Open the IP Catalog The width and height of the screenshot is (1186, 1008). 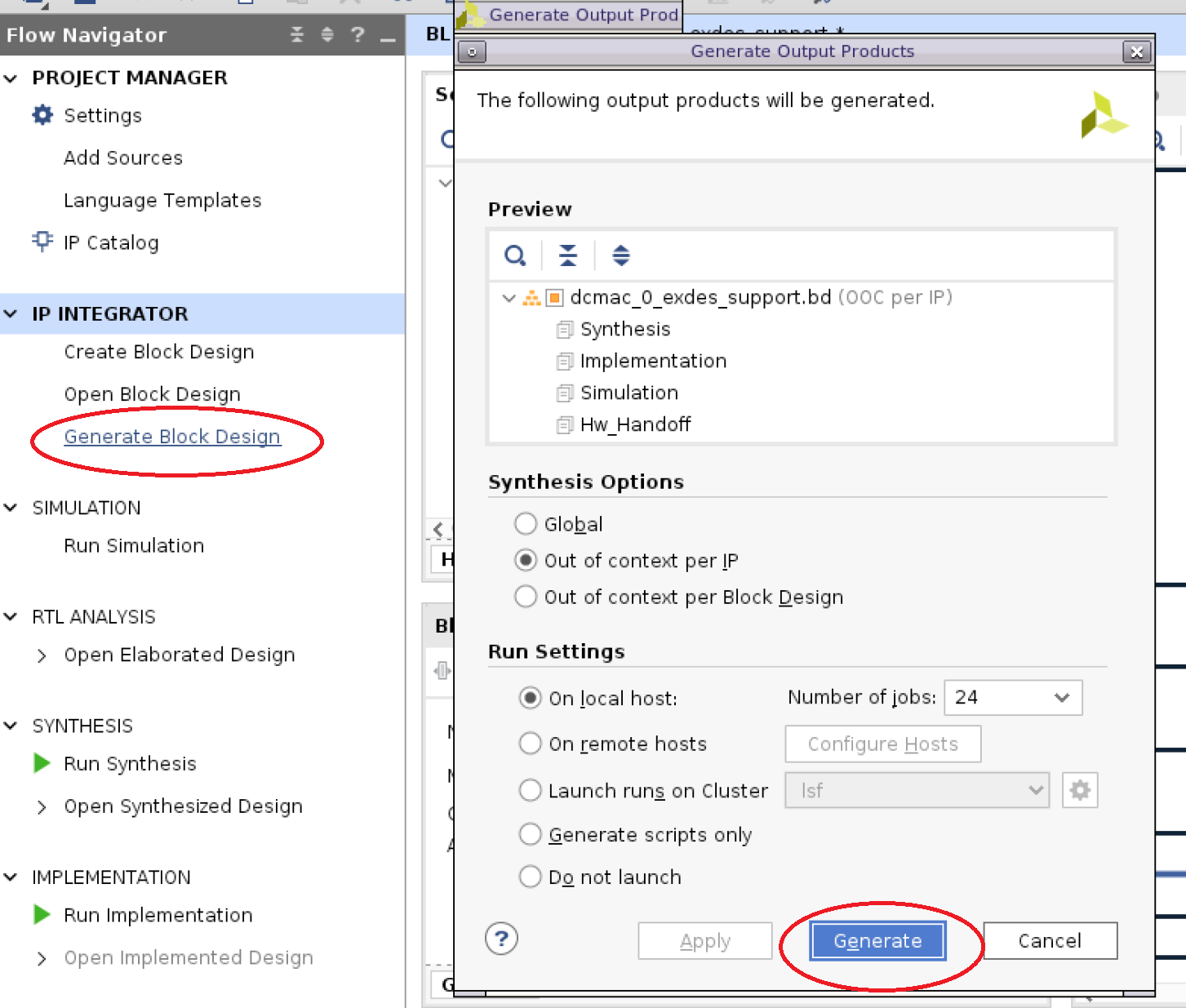click(x=111, y=242)
